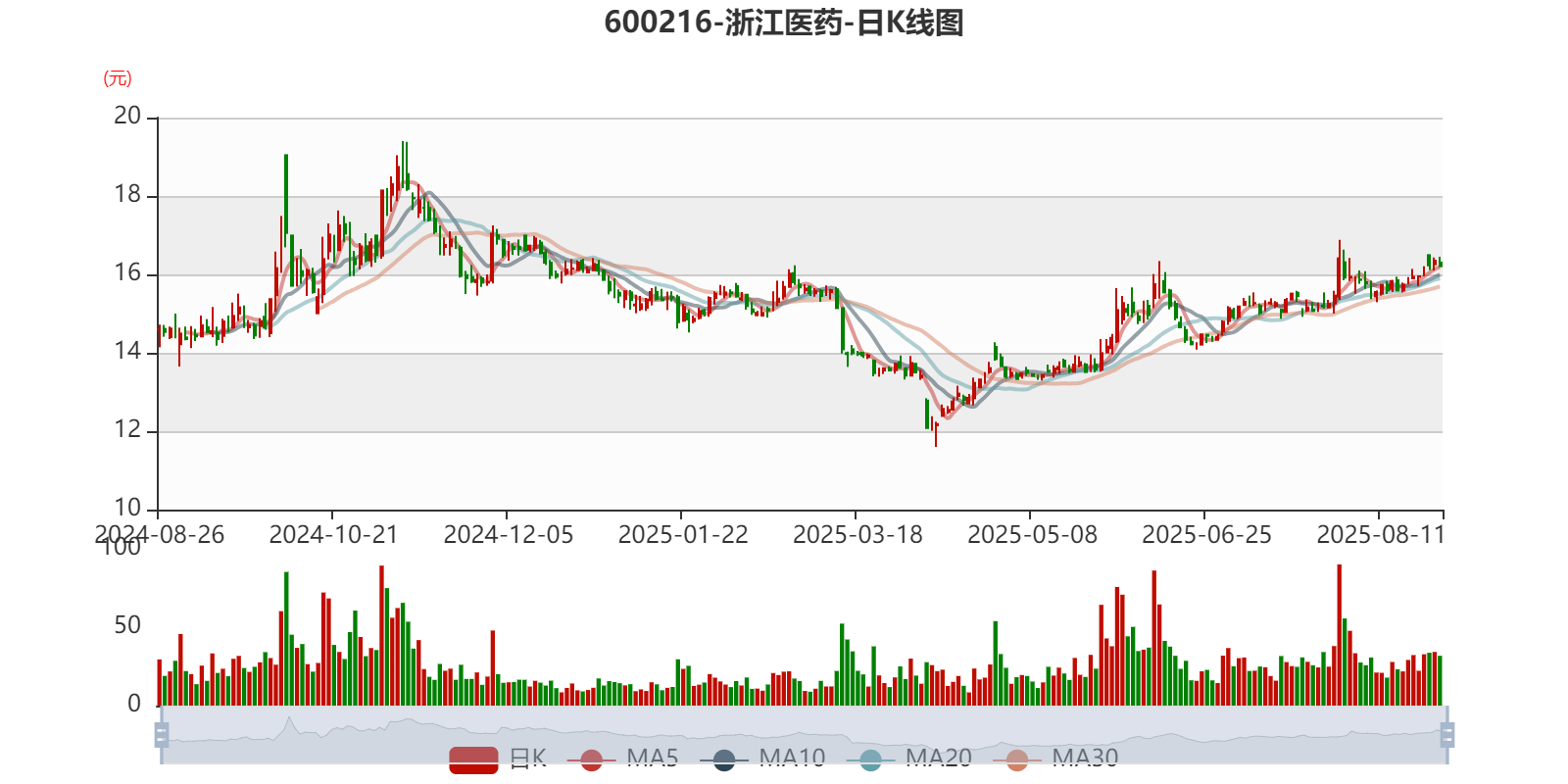Screen dimensions: 1568x784
Task: Click the 2025-03-18 date axis label
Action: click(x=857, y=535)
